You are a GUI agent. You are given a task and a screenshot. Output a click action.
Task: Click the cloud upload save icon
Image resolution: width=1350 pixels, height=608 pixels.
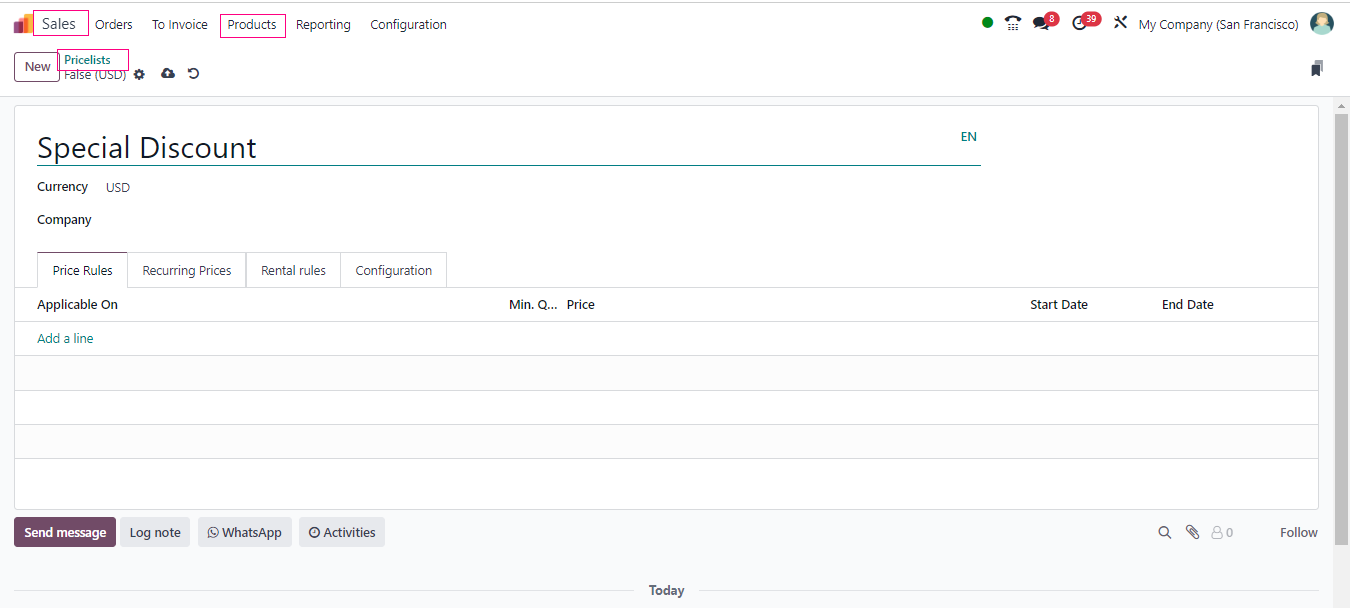coord(168,74)
